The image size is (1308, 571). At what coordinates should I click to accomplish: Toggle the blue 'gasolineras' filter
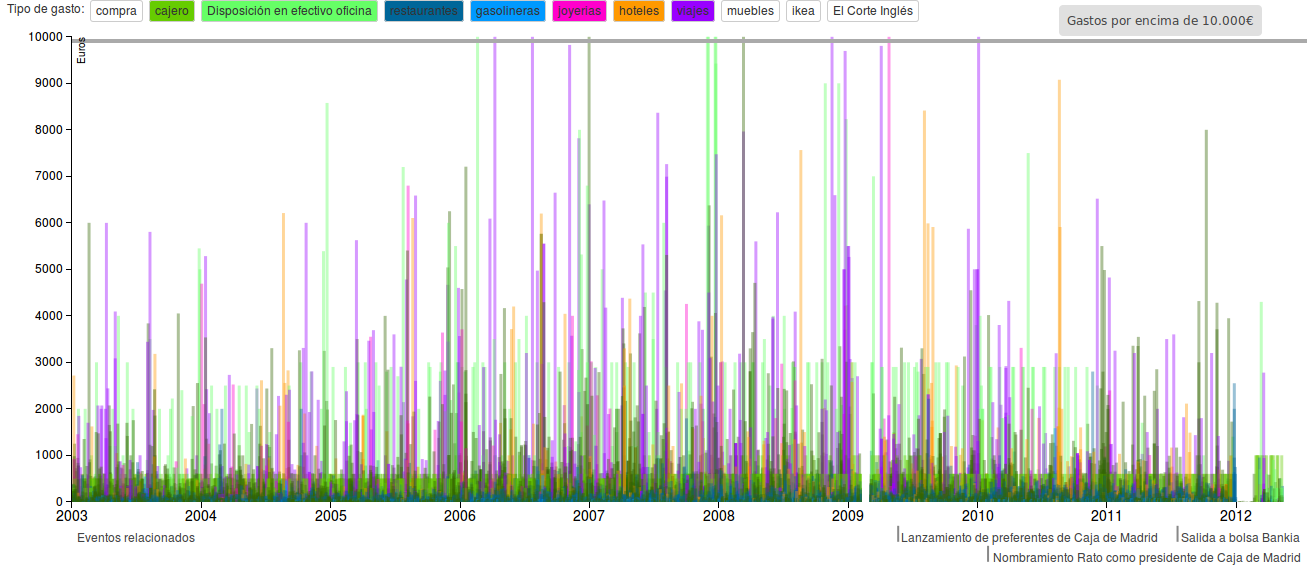pos(508,12)
